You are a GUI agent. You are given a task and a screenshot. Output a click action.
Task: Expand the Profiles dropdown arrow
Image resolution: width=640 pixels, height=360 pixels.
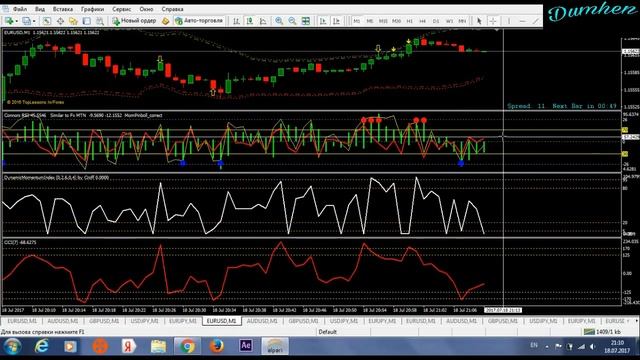34,21
